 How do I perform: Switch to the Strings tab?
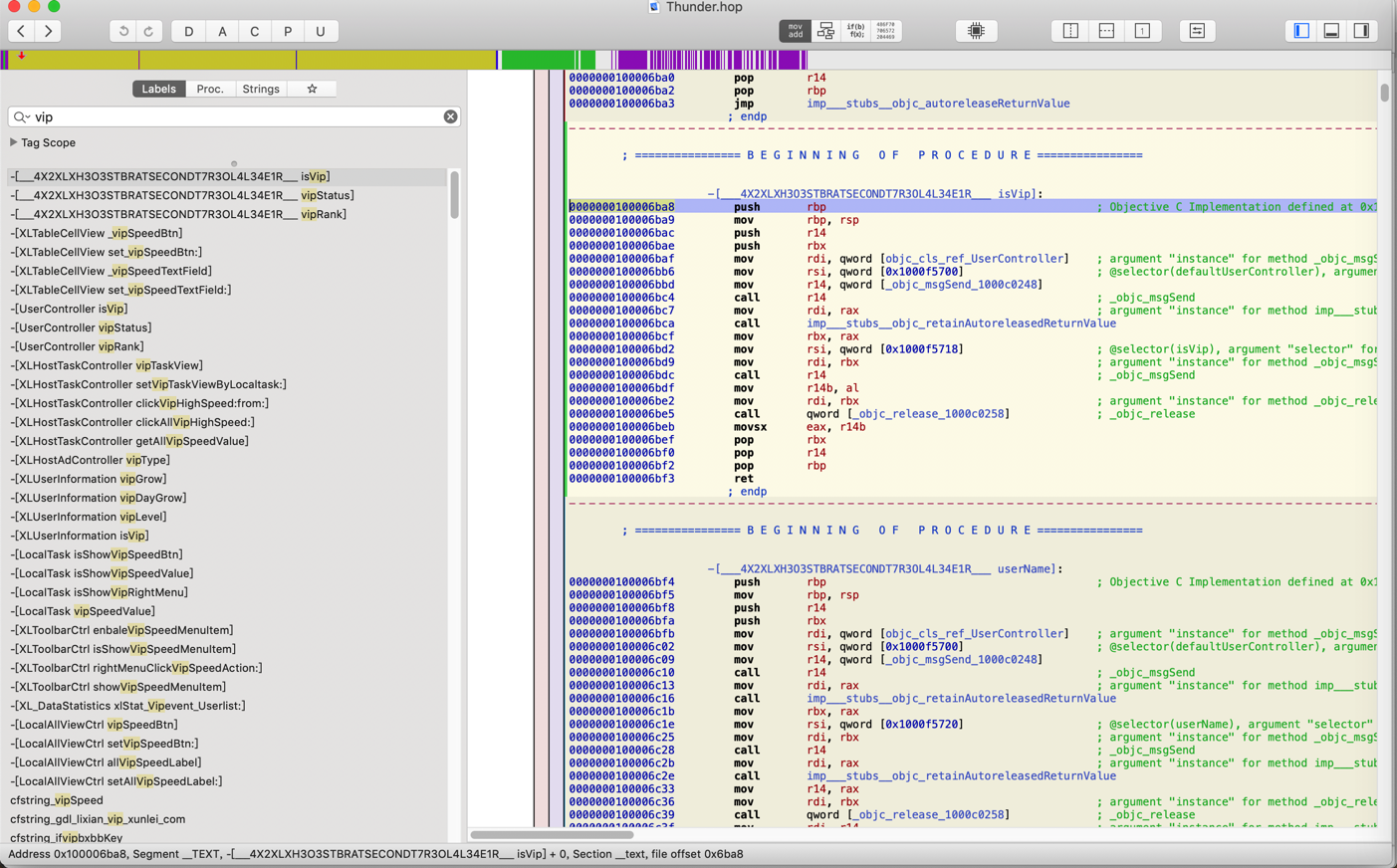261,89
